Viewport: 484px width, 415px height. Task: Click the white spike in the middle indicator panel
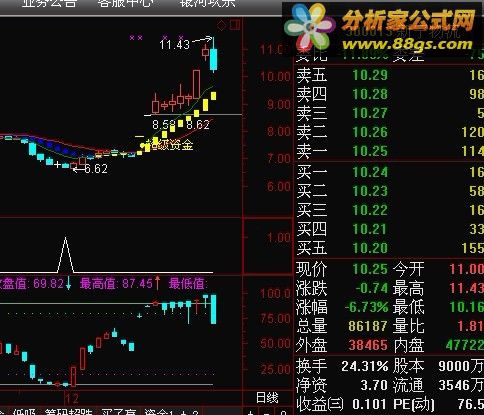(65, 255)
